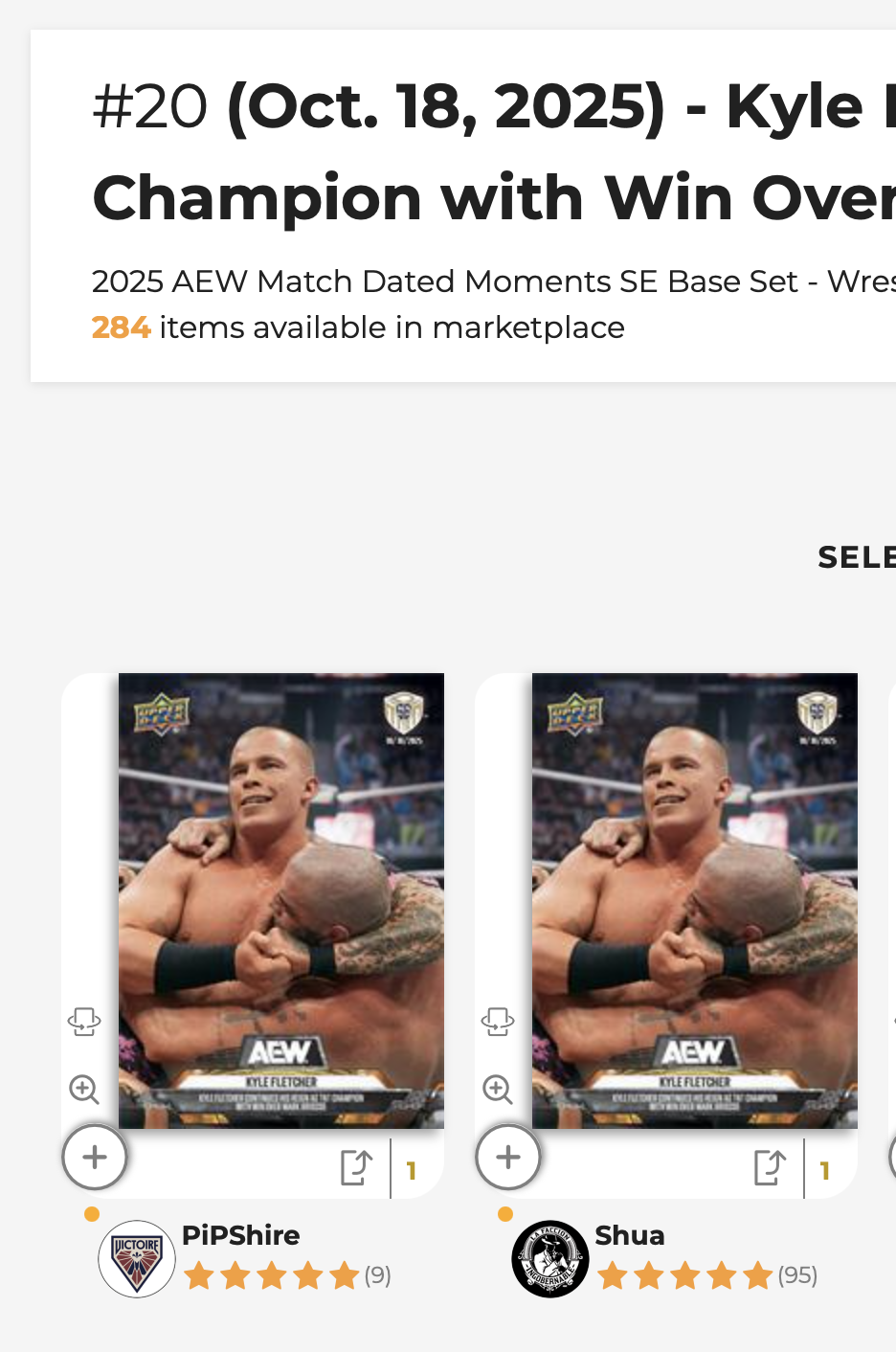The image size is (896, 1352).
Task: Open PiPShire's Kyle Fletcher card thumbnail
Action: tap(280, 900)
